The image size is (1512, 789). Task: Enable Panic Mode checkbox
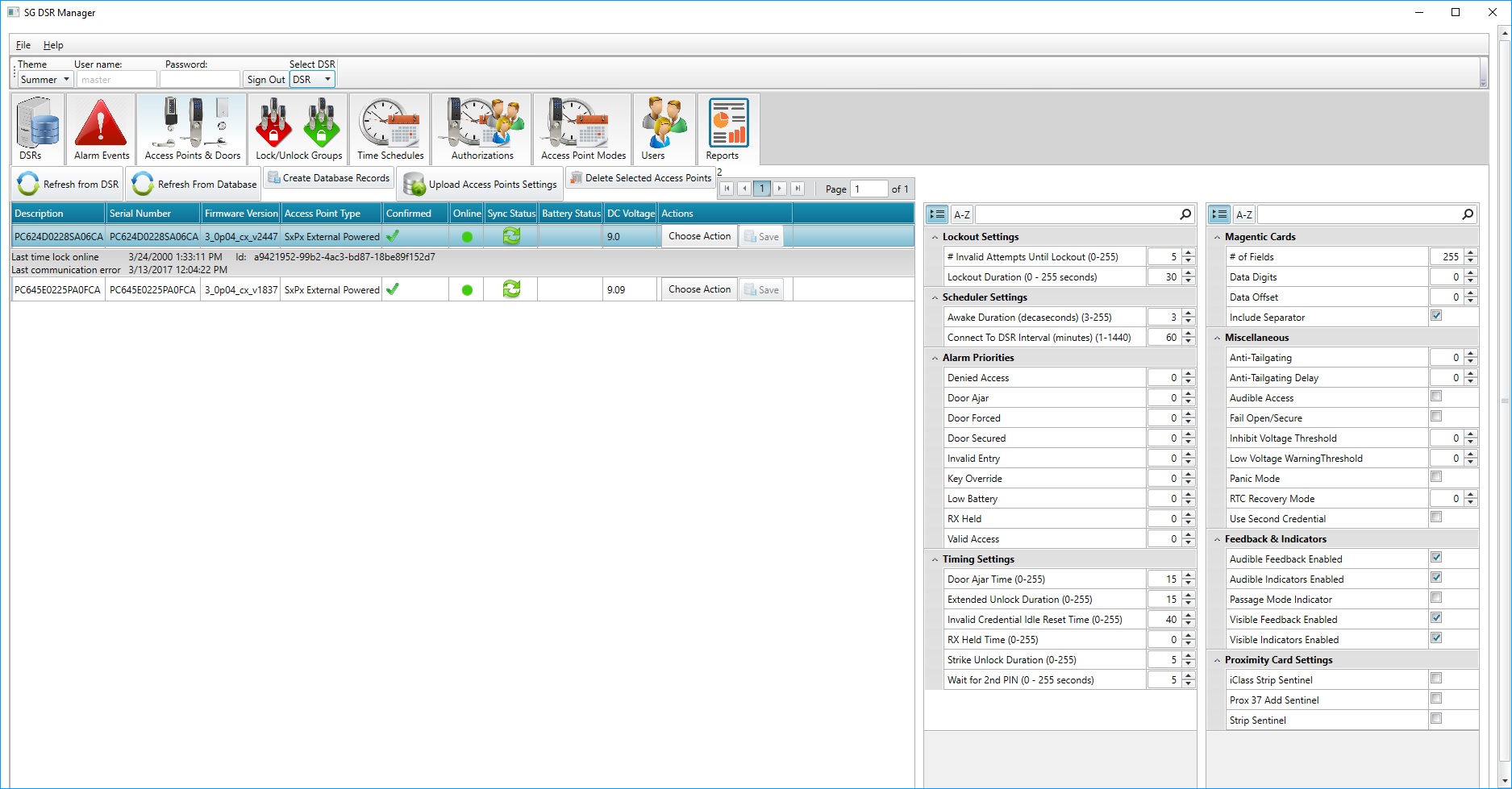[x=1436, y=477]
